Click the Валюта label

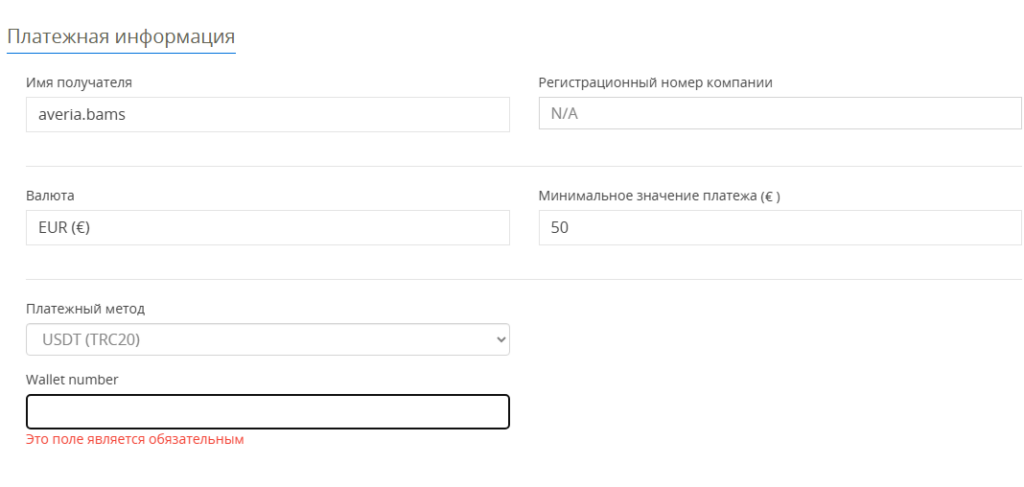[50, 196]
